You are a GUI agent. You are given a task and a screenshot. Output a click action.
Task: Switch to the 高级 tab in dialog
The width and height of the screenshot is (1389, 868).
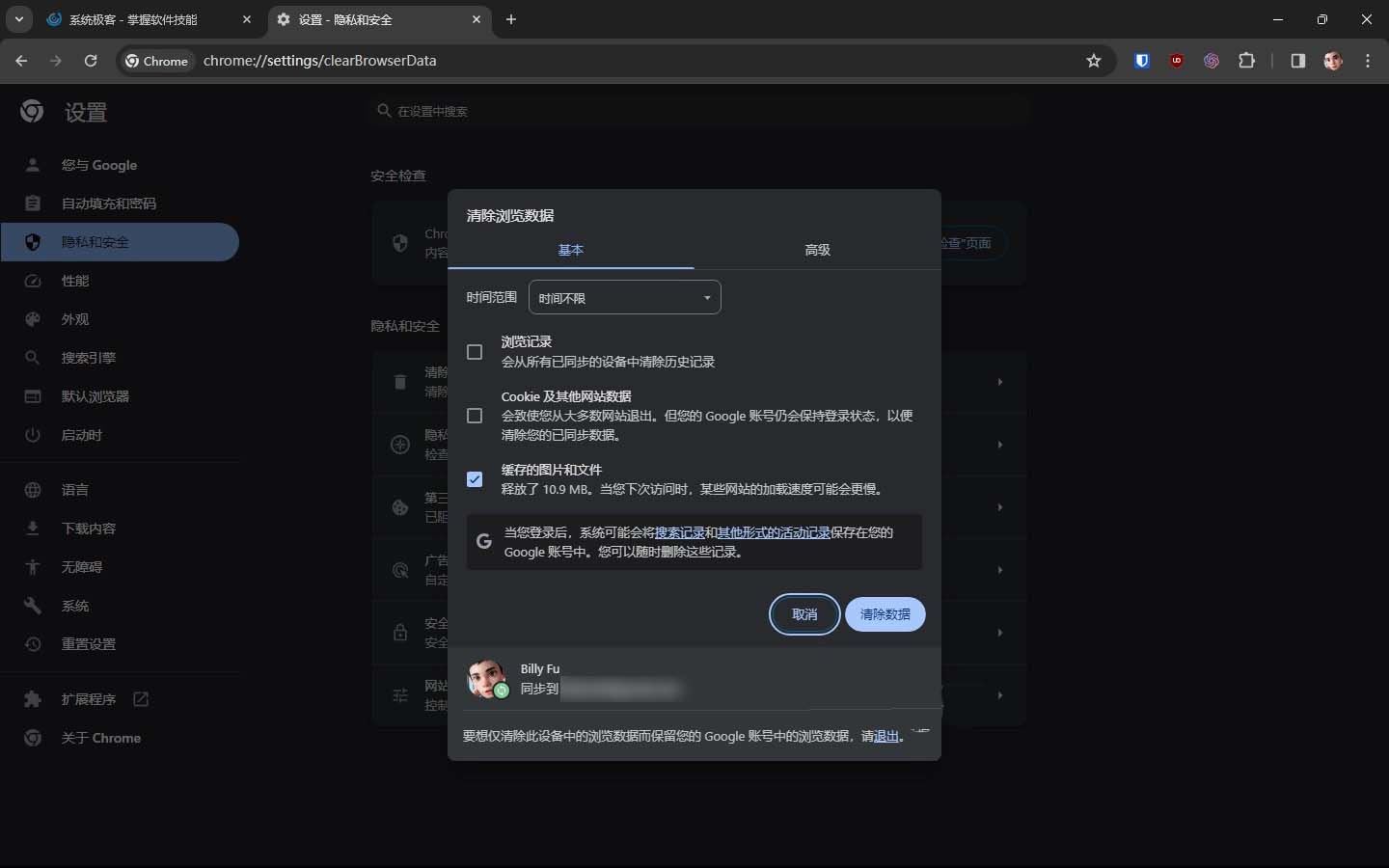(x=817, y=250)
